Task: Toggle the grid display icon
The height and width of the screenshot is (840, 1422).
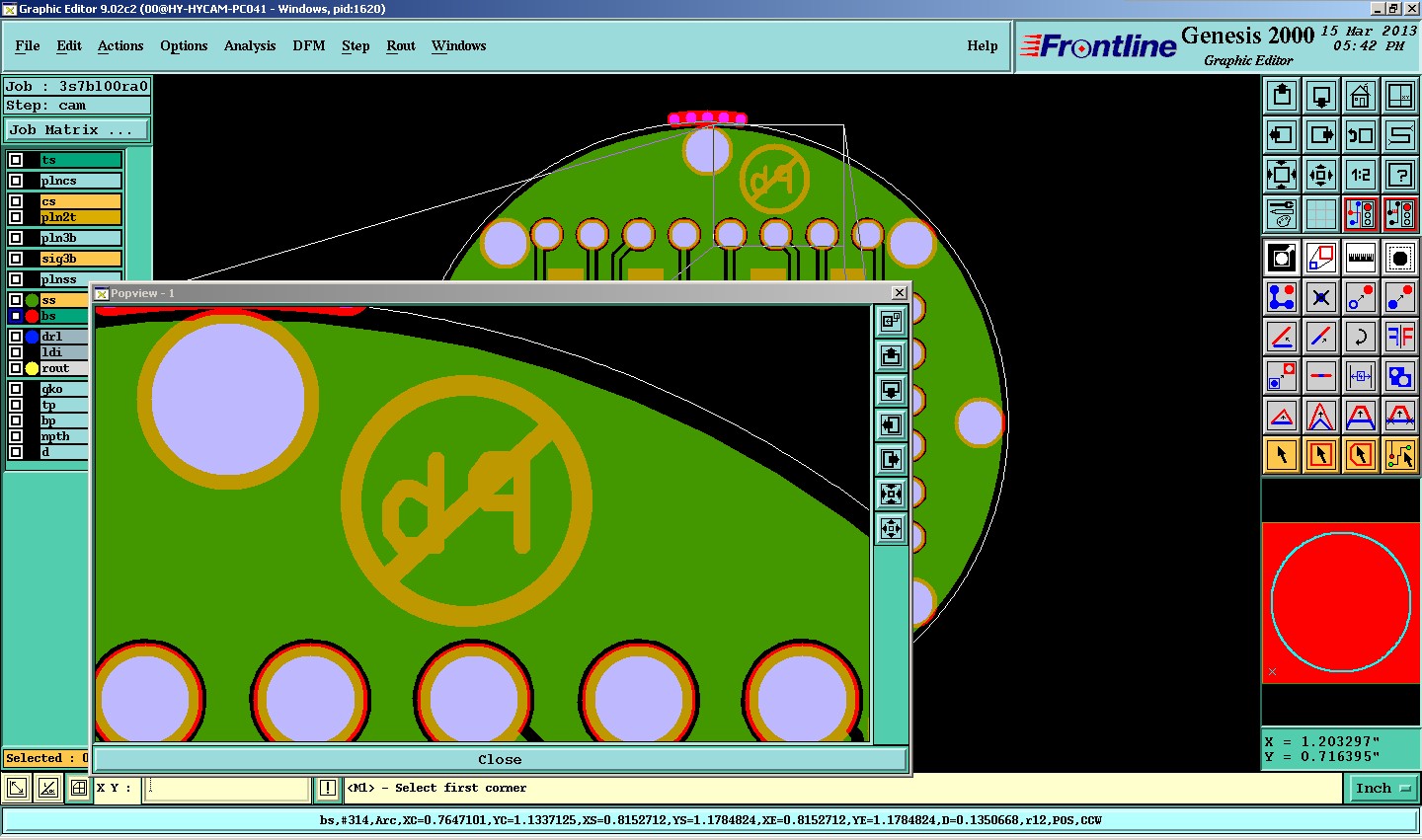Action: [x=1321, y=214]
